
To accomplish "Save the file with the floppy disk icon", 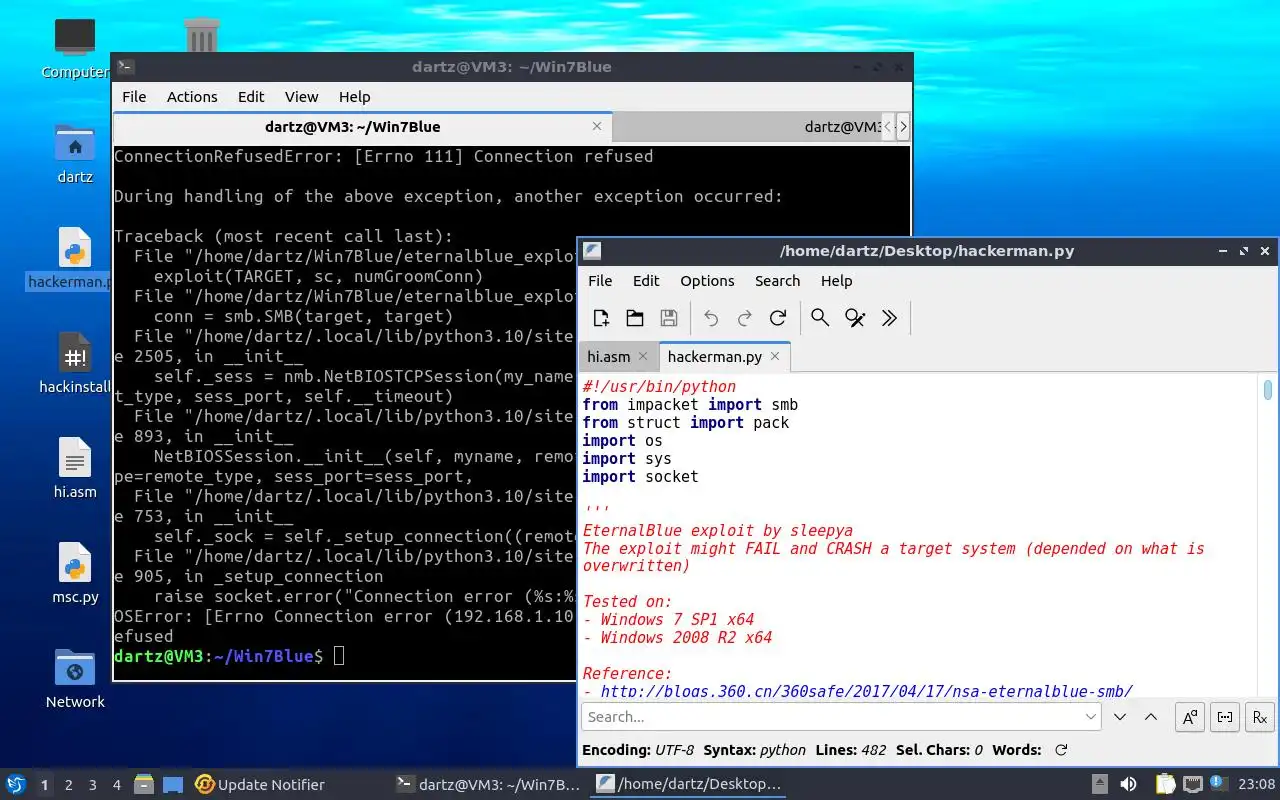I will (x=669, y=318).
